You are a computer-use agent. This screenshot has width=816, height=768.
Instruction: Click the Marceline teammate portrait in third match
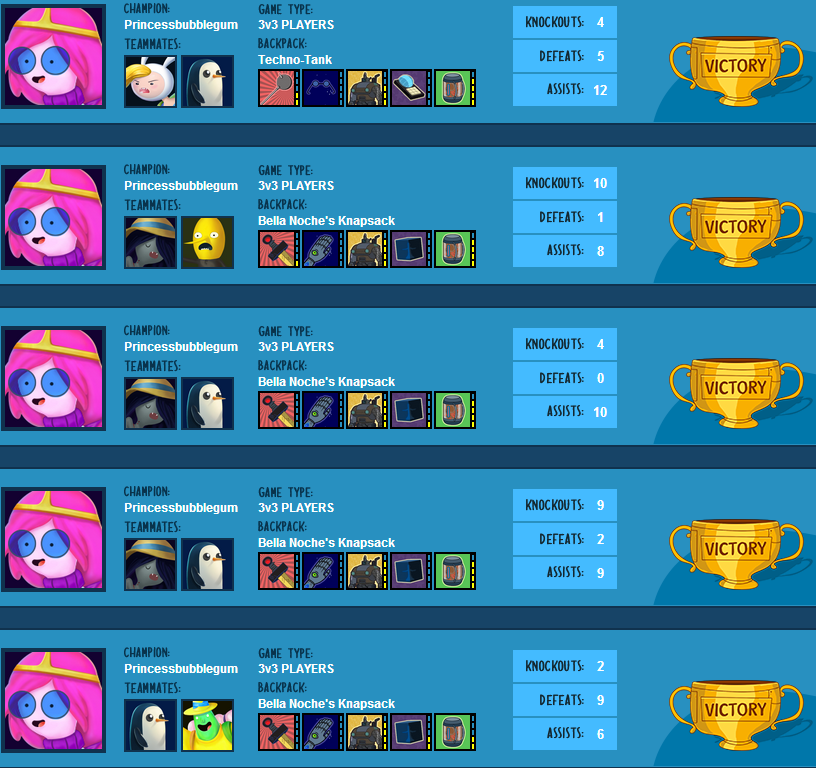tap(150, 403)
